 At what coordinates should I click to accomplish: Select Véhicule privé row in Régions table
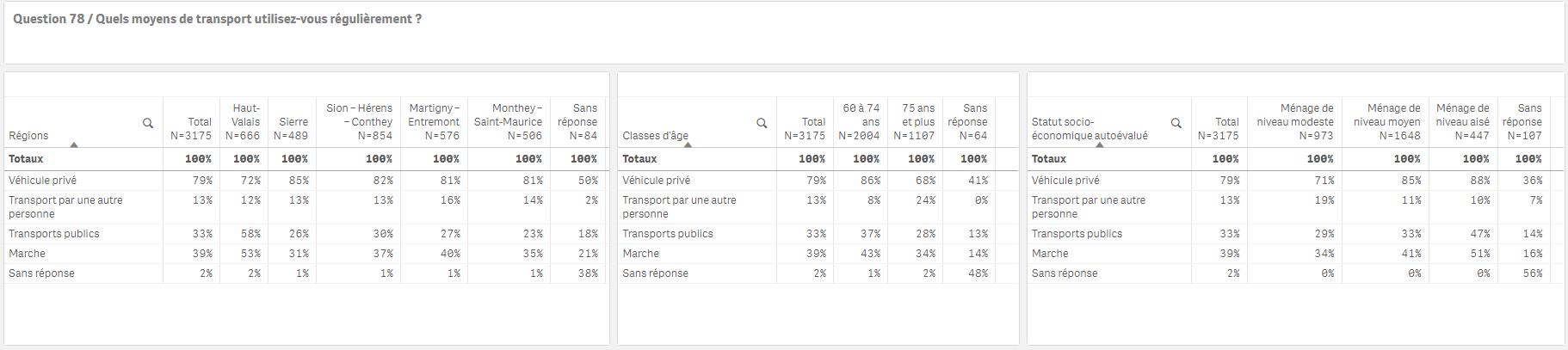tap(306, 181)
